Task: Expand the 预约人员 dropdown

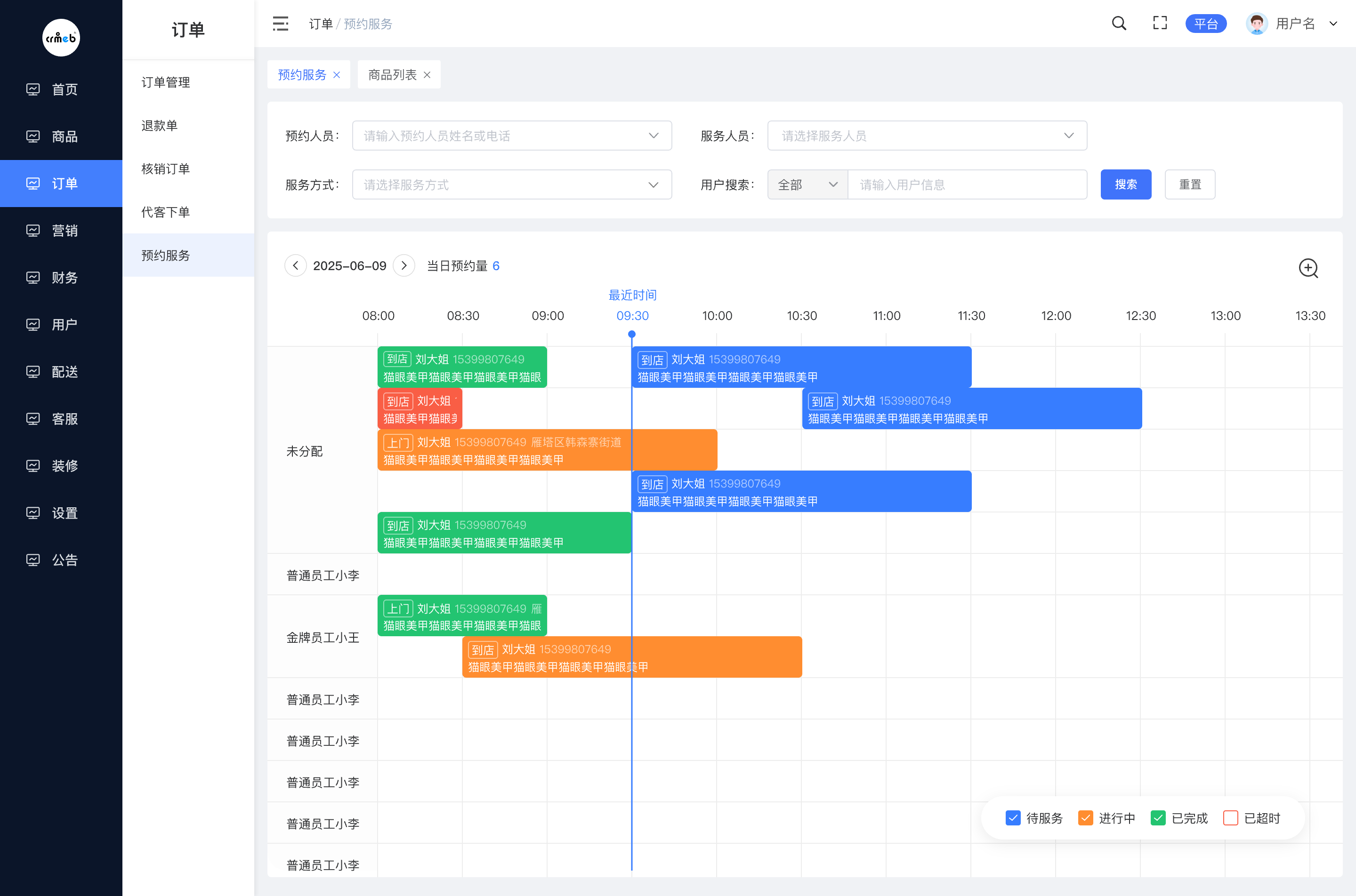Action: click(512, 136)
